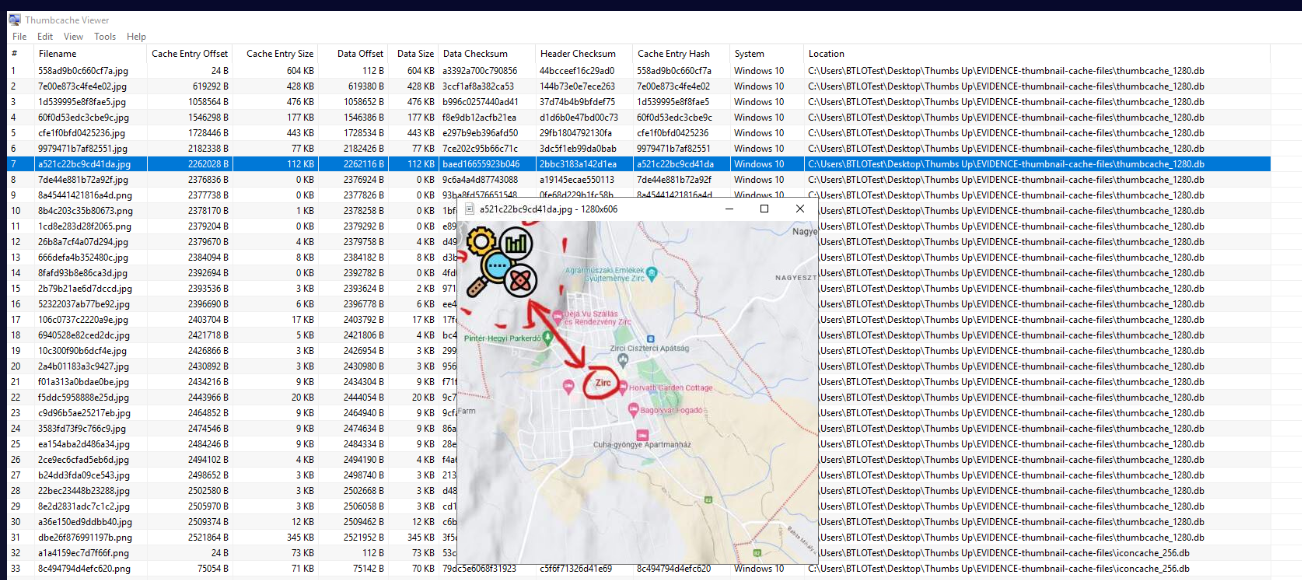Maximize the a521c22bc9cd41da.jpg preview window
Screen dimensions: 1302x580
click(764, 209)
